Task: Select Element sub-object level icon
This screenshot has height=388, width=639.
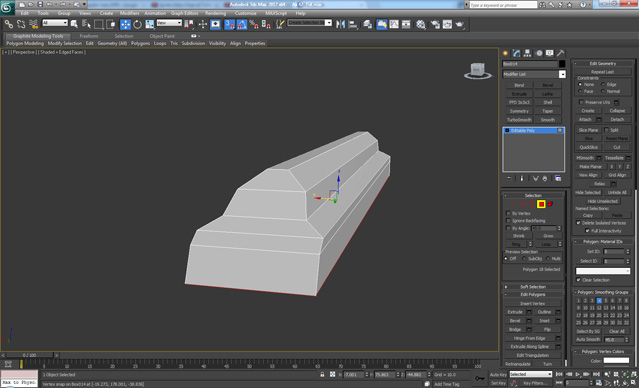Action: click(x=550, y=204)
